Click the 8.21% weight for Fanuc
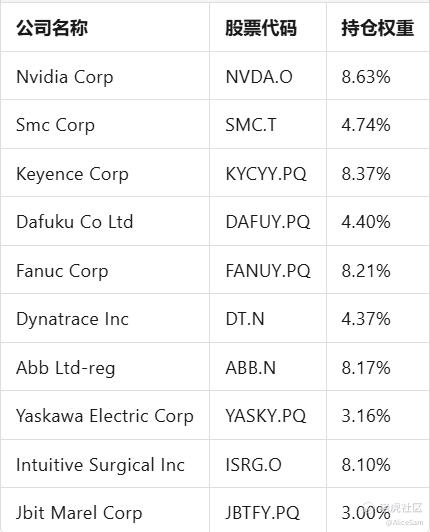Image resolution: width=430 pixels, height=532 pixels. pos(366,271)
